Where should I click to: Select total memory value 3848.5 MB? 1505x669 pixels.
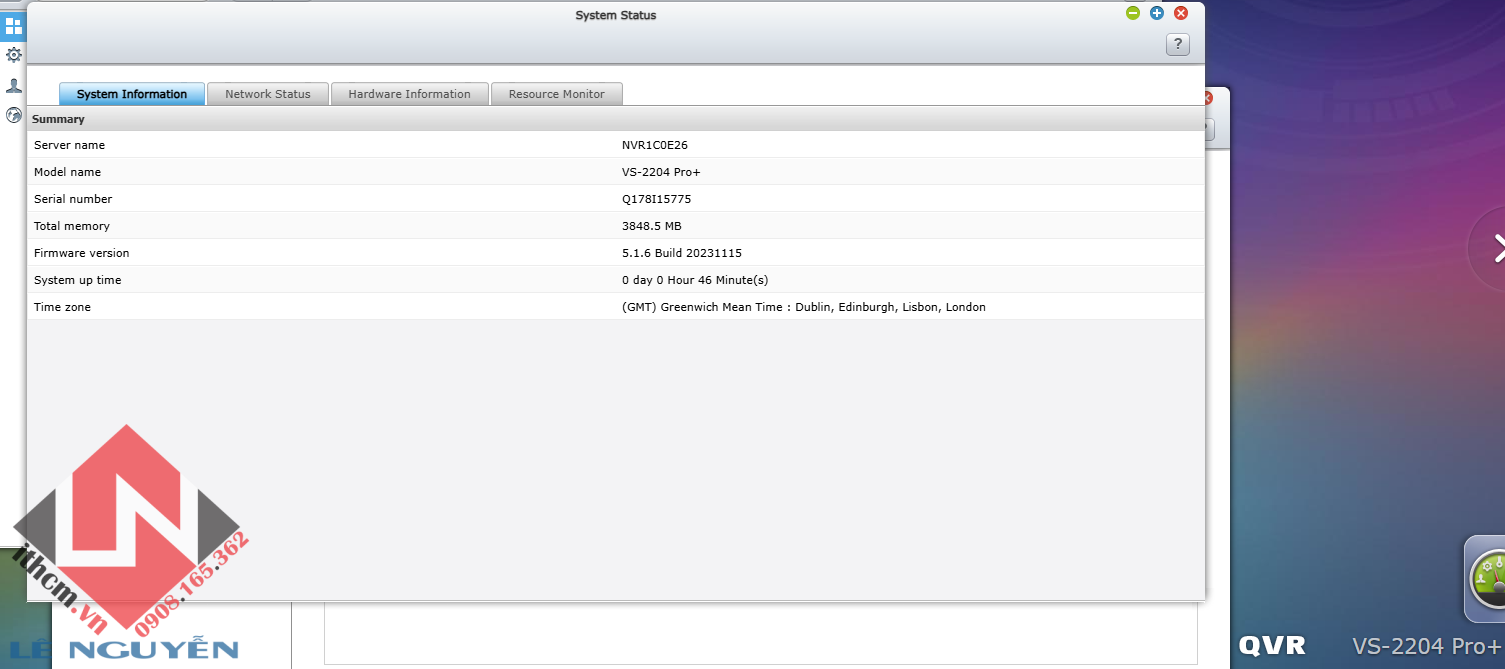pos(652,226)
